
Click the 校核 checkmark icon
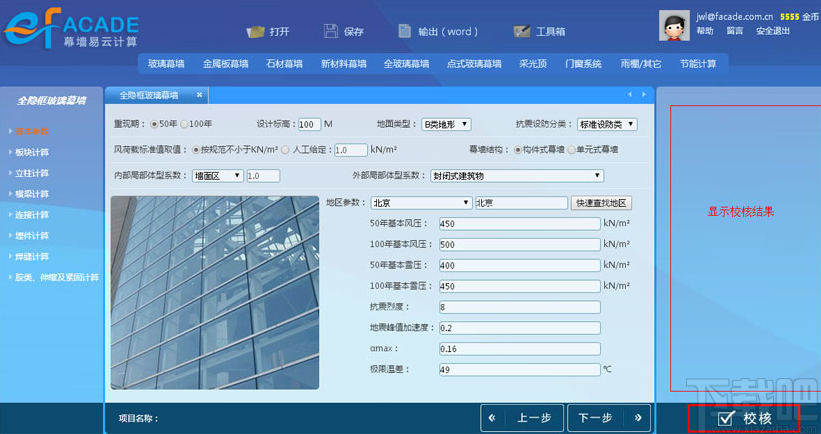(x=725, y=418)
